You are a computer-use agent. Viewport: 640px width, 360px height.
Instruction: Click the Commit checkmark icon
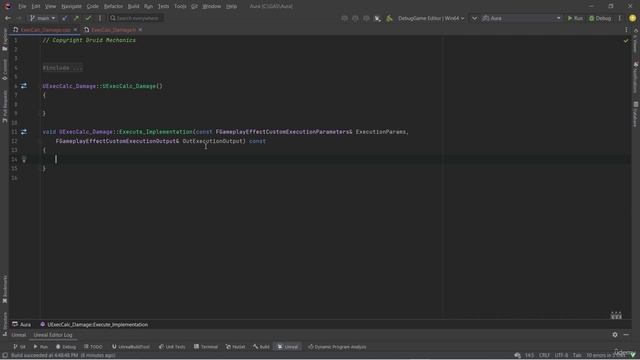pos(88,18)
